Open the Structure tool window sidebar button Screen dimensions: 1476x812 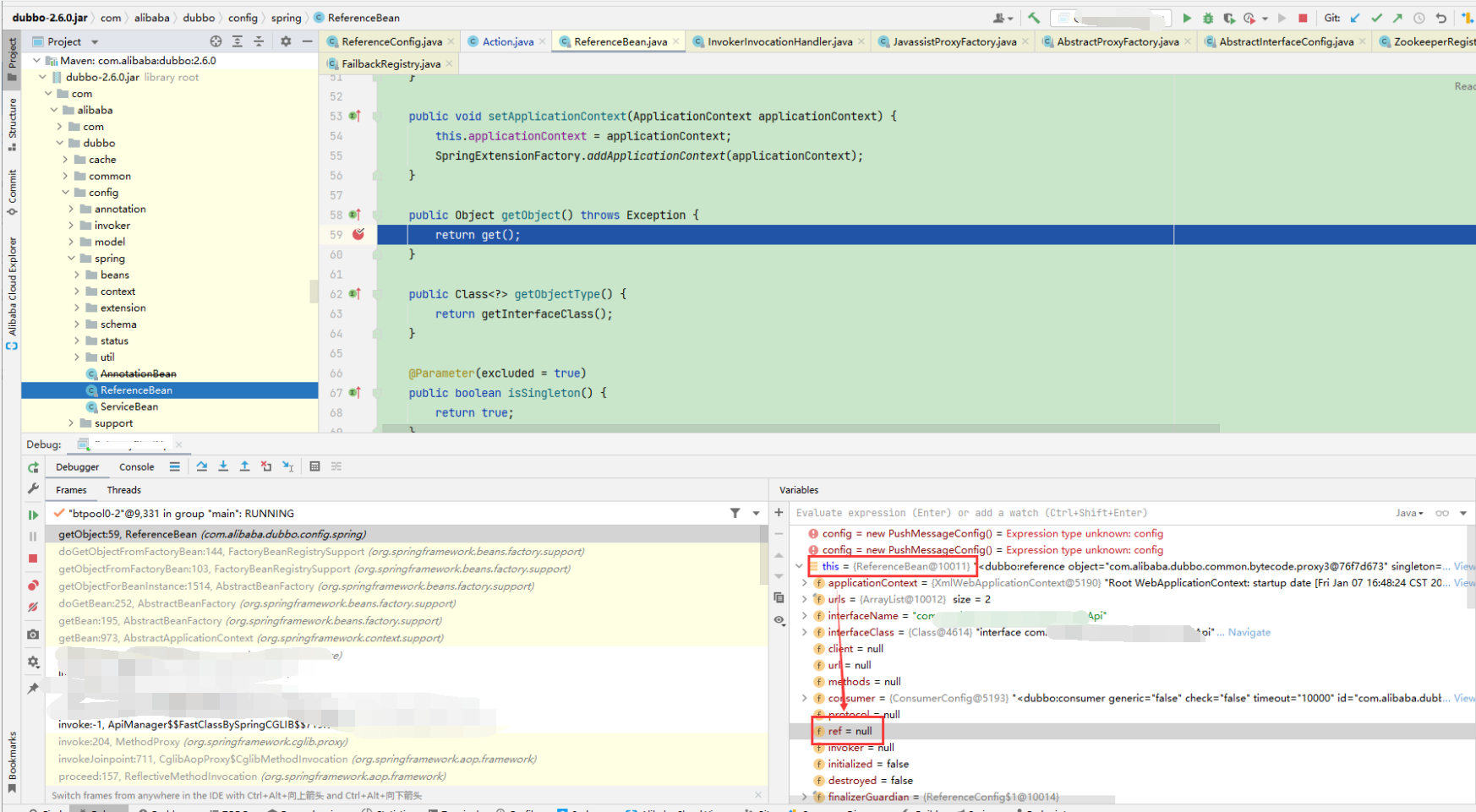pyautogui.click(x=12, y=123)
